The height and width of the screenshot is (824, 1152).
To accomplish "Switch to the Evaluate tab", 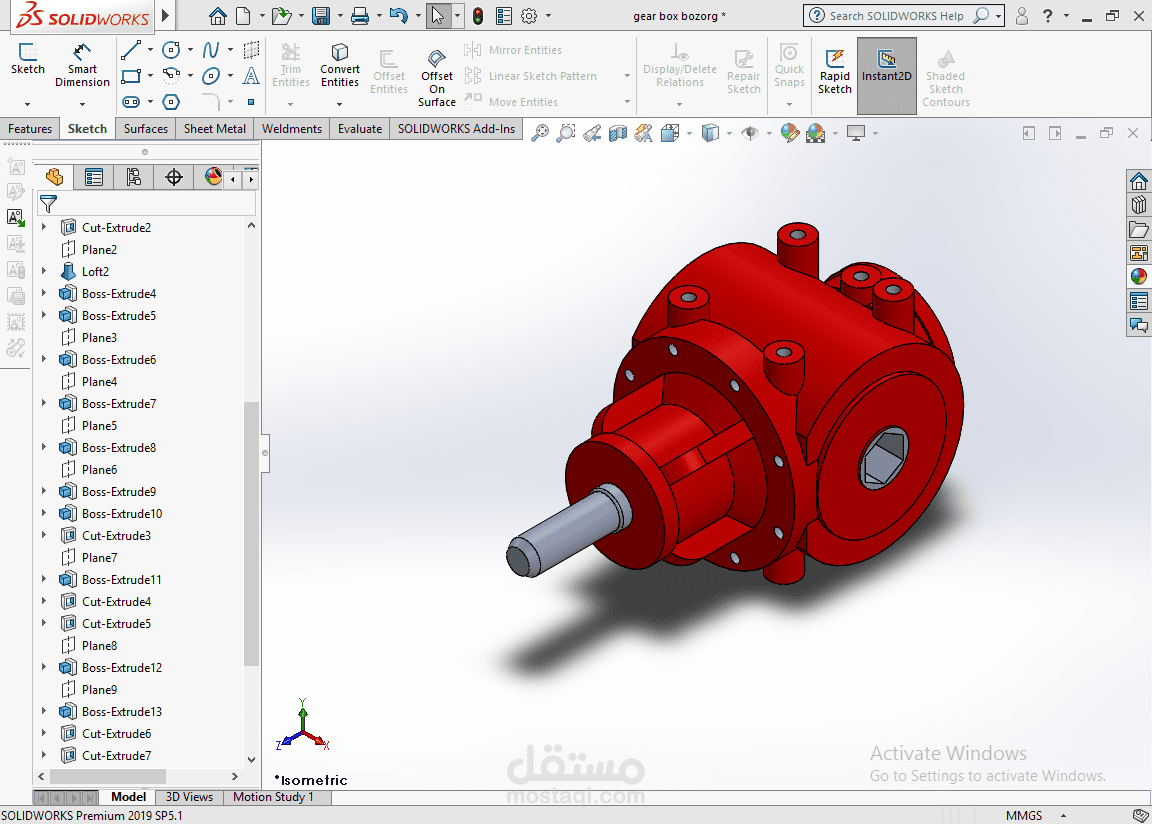I will tap(359, 129).
